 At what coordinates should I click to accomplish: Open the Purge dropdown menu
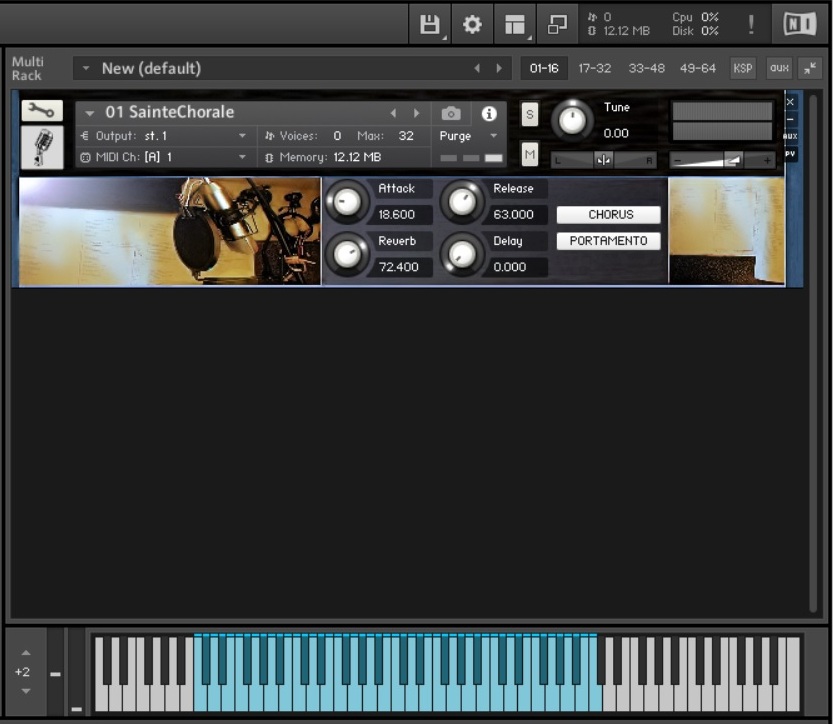point(494,136)
